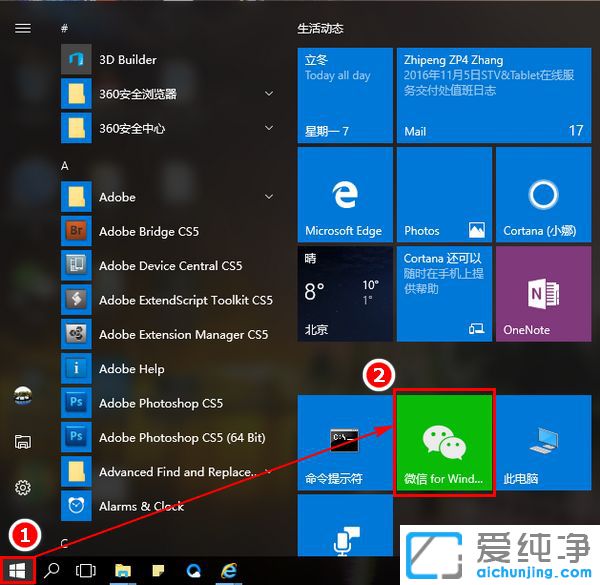The height and width of the screenshot is (585, 600).
Task: Launch 3D Builder from app list
Action: [76, 59]
